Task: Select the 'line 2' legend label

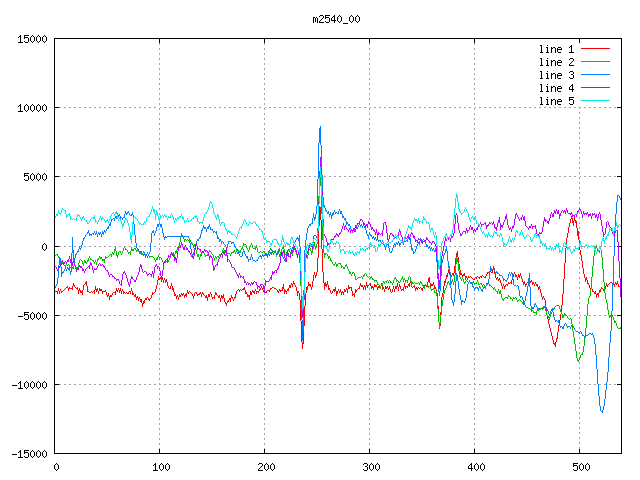Action: pyautogui.click(x=556, y=62)
